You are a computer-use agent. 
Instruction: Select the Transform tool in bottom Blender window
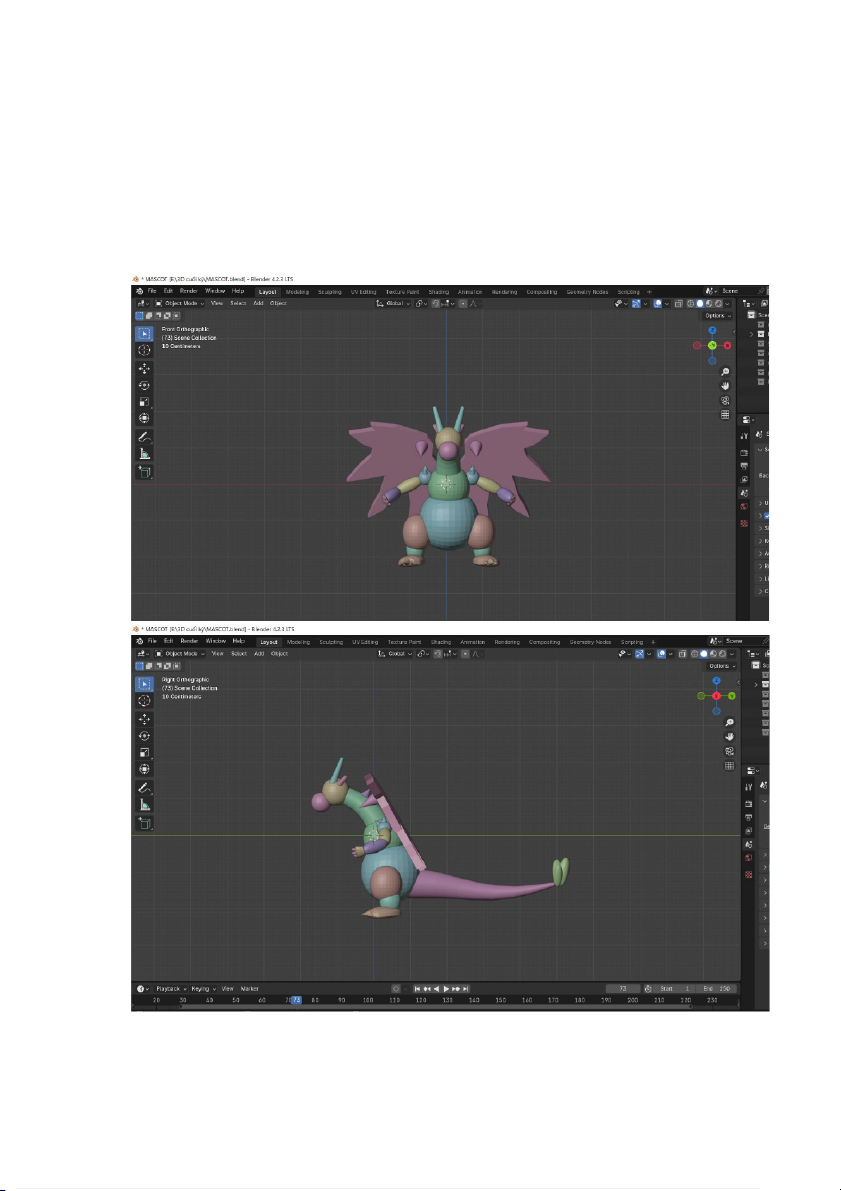tap(144, 769)
